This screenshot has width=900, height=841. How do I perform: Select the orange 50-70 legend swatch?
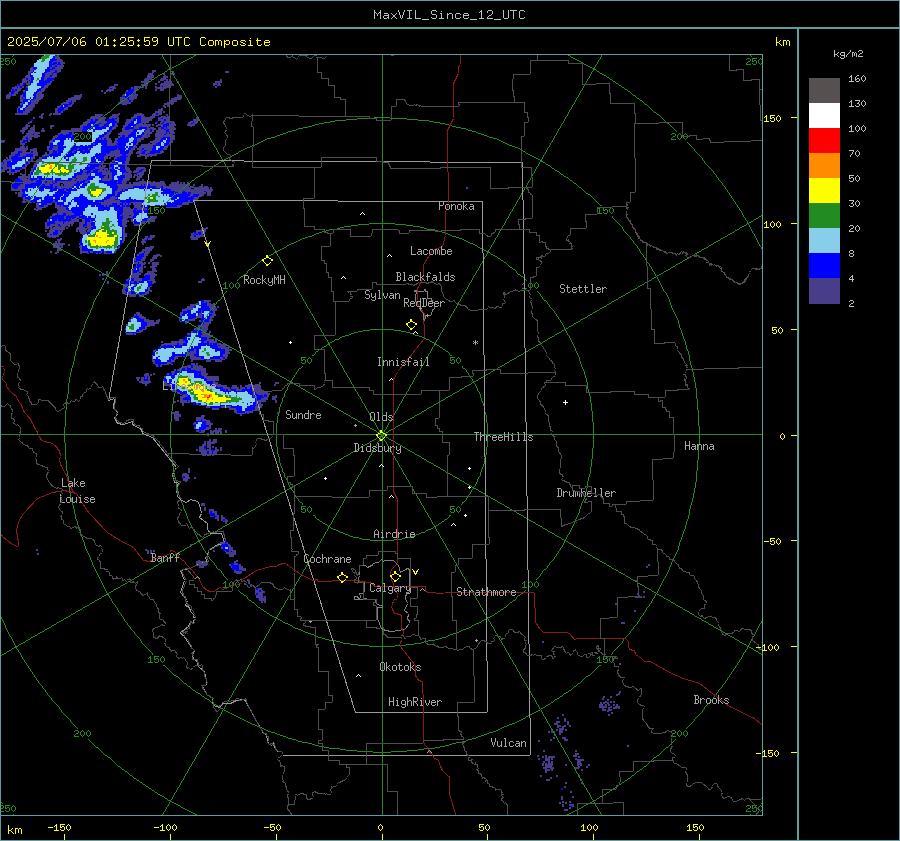(x=824, y=166)
